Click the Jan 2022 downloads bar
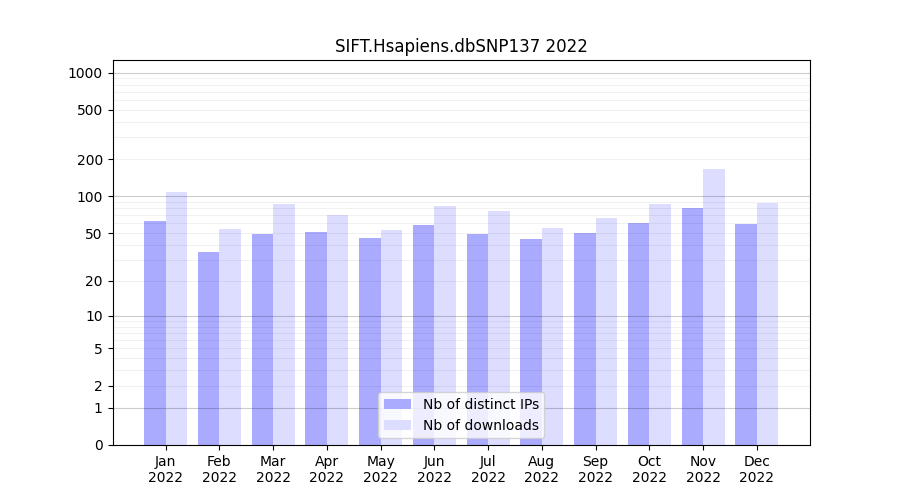 (x=176, y=318)
